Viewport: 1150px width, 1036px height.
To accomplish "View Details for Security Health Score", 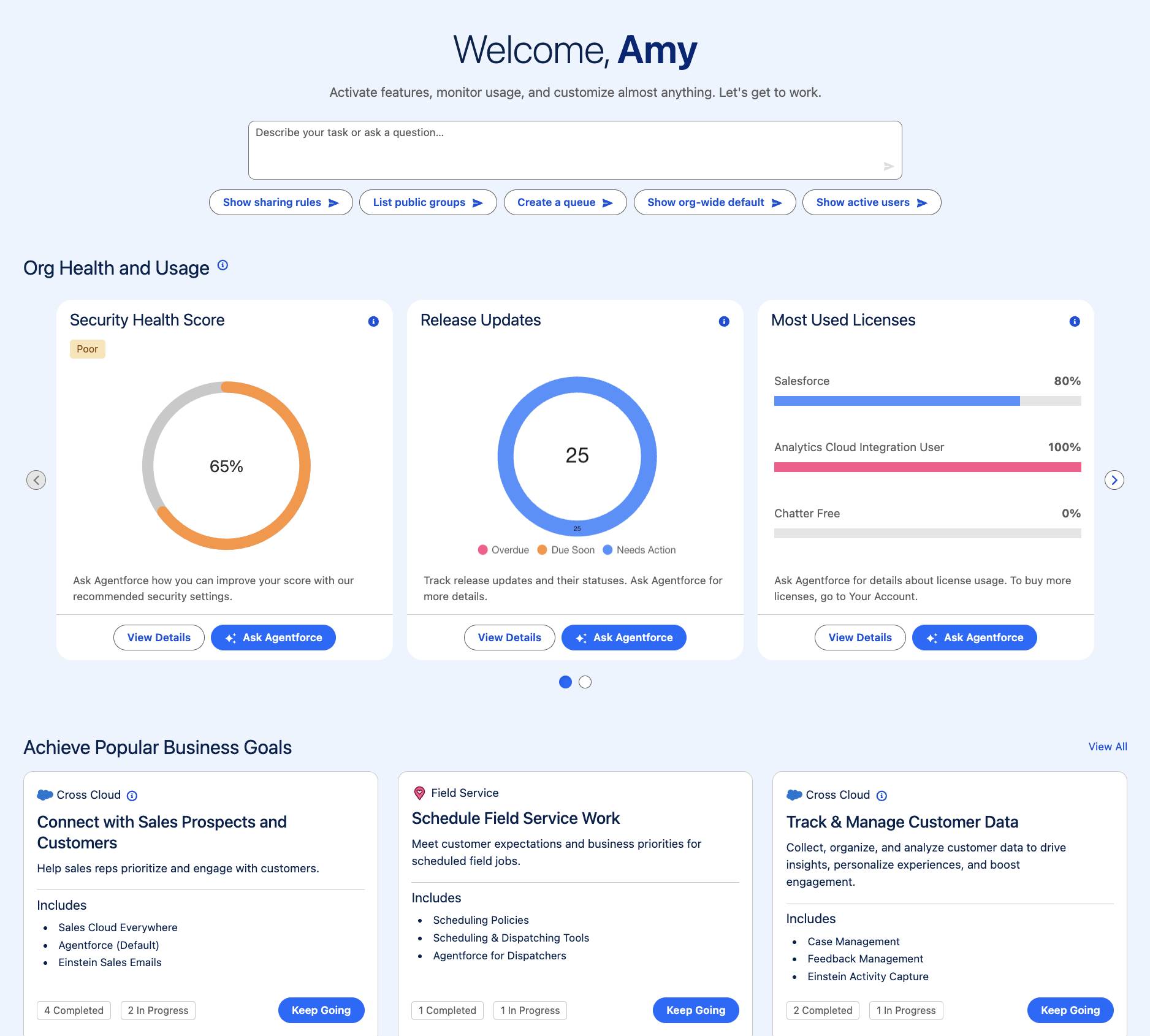I will click(x=159, y=638).
